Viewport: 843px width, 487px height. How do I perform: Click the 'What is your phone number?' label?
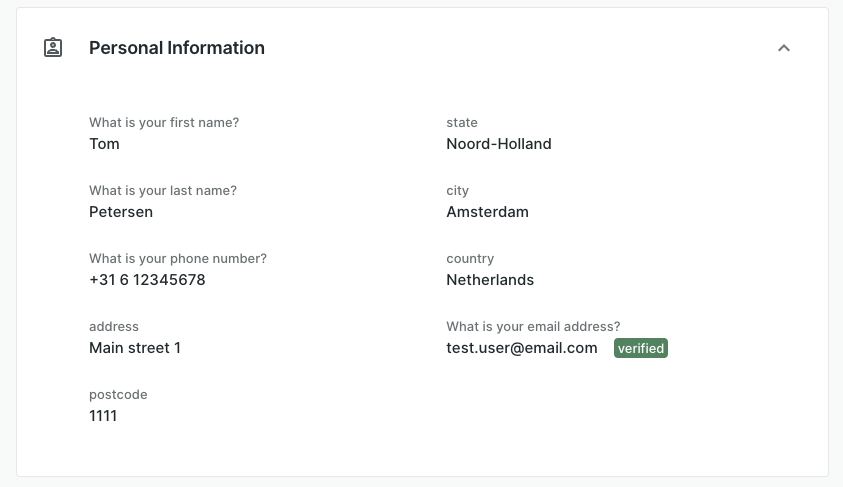(x=178, y=259)
